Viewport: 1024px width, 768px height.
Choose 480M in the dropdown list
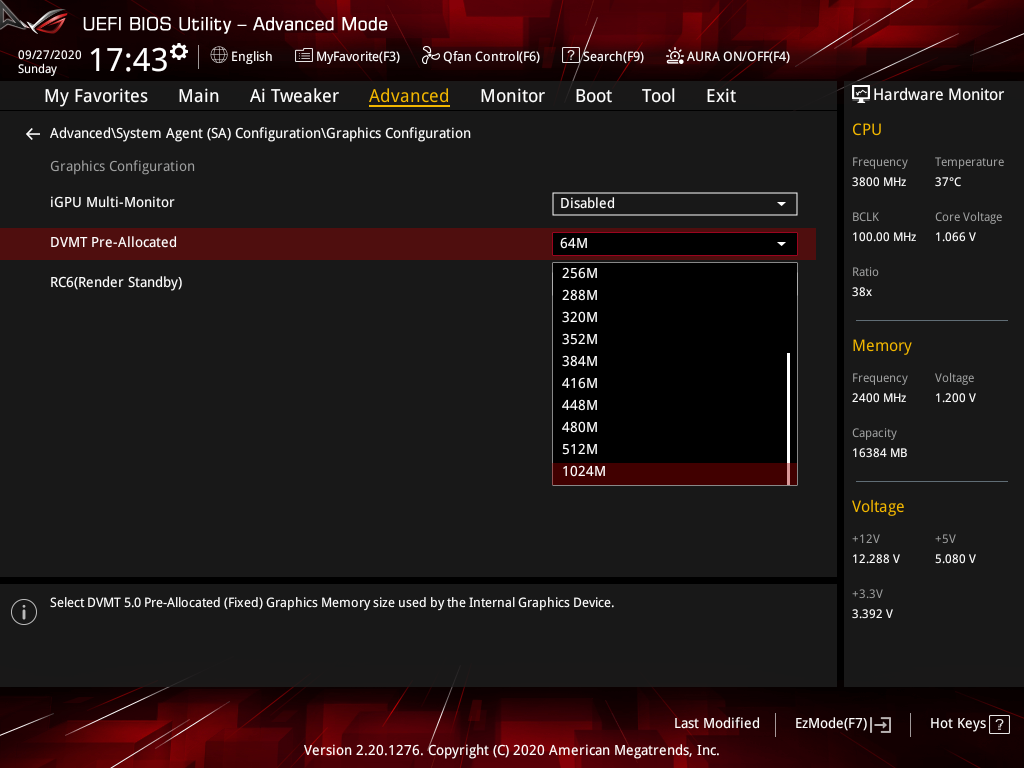670,428
